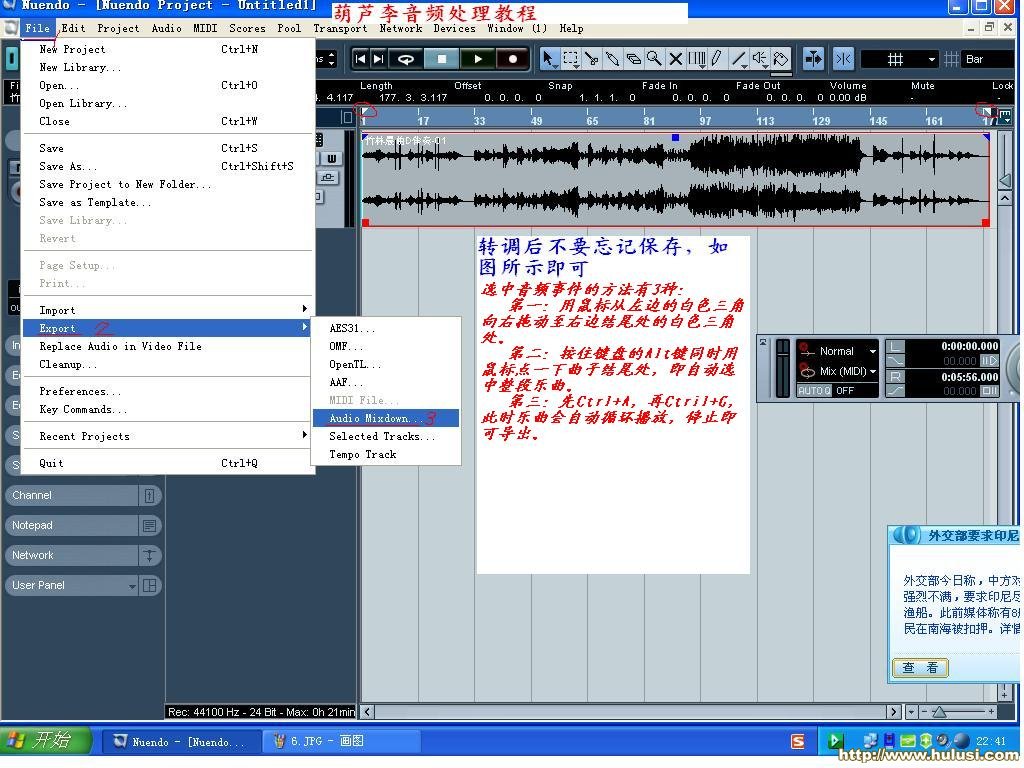Open the Network panel icon

tap(149, 556)
